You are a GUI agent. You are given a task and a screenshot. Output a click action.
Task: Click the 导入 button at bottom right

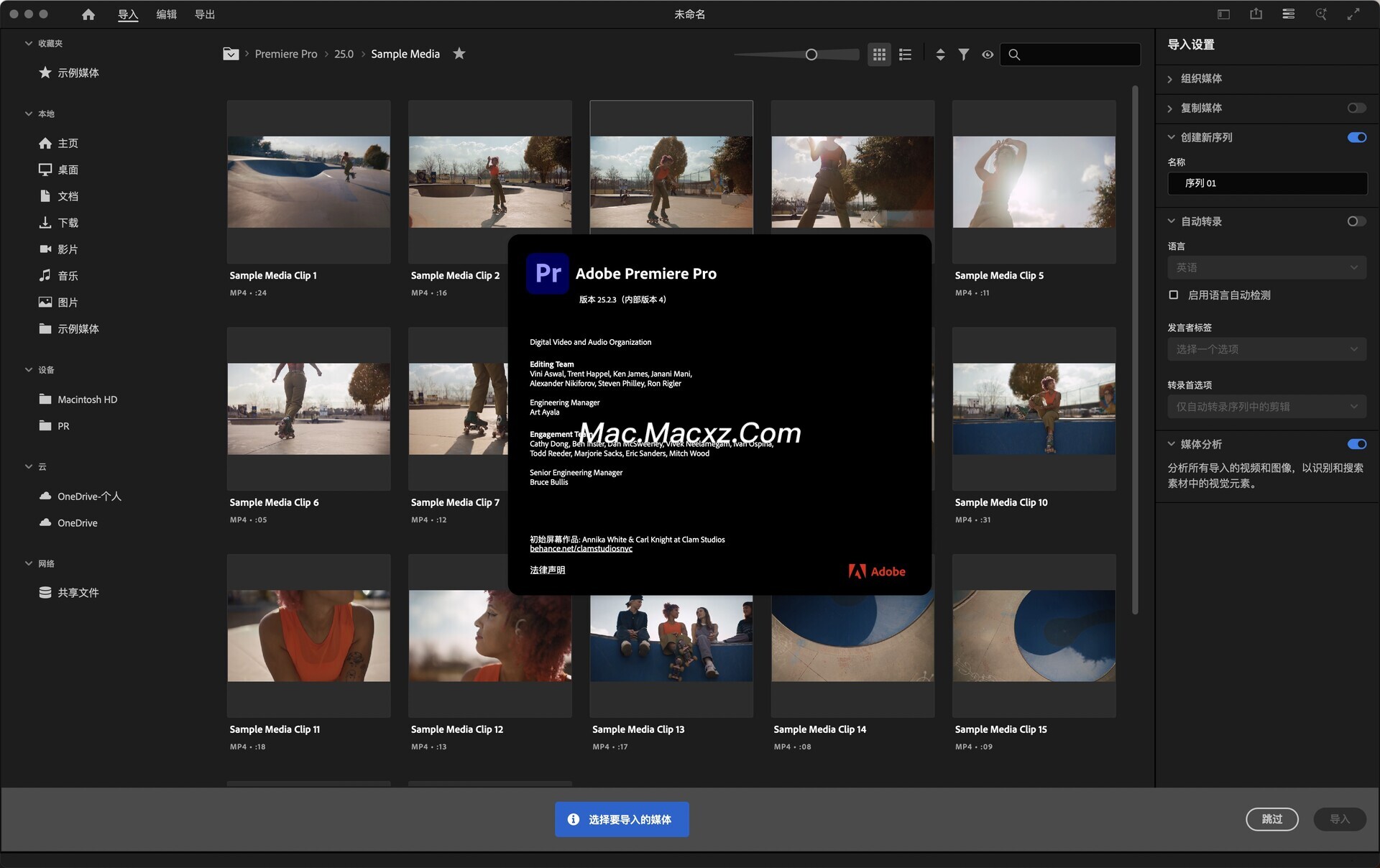[1340, 819]
